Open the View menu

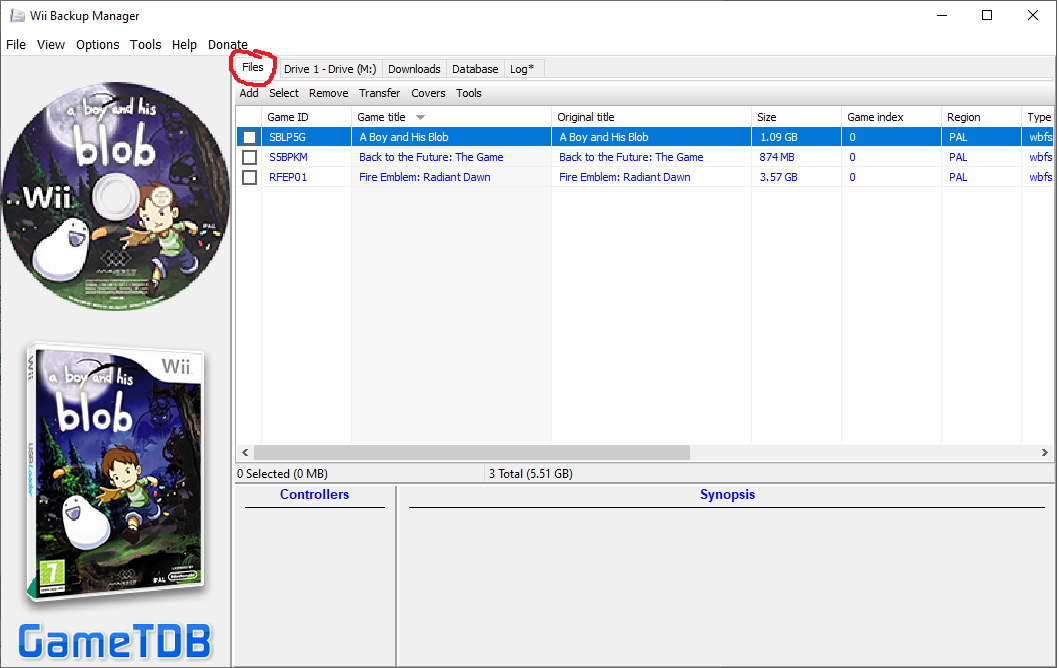[51, 45]
